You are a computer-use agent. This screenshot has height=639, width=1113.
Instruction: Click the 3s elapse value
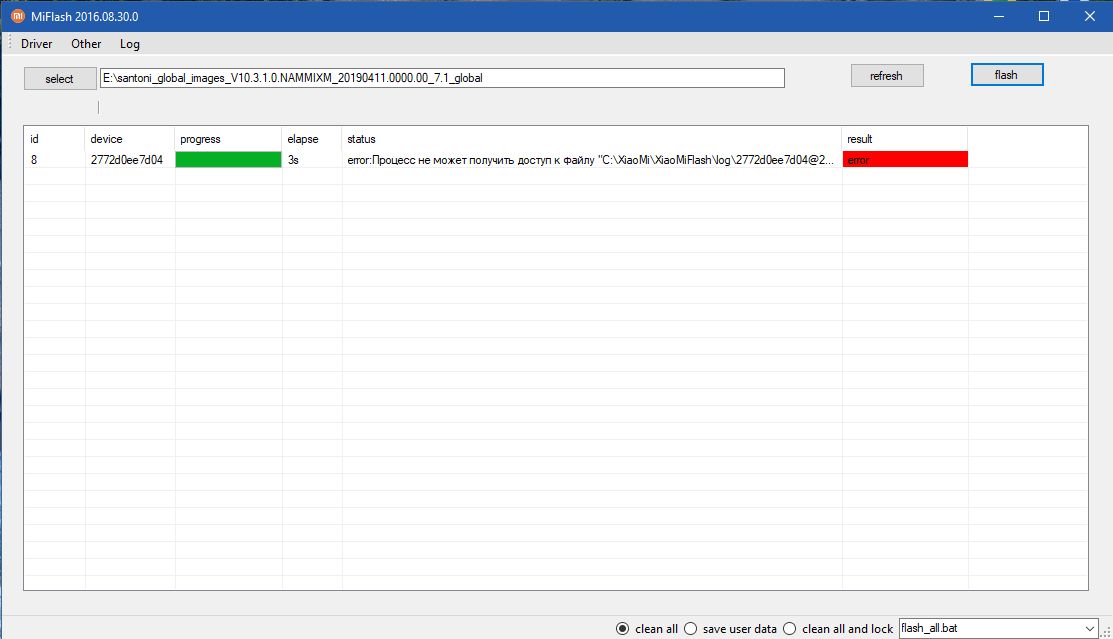pyautogui.click(x=293, y=160)
